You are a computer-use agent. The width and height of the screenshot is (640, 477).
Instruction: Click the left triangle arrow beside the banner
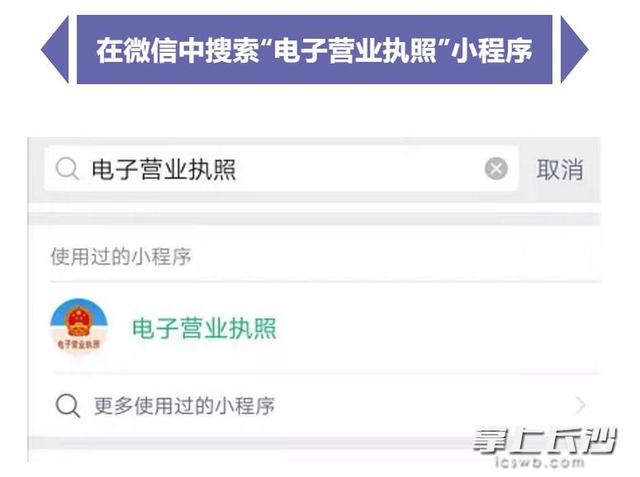55,49
